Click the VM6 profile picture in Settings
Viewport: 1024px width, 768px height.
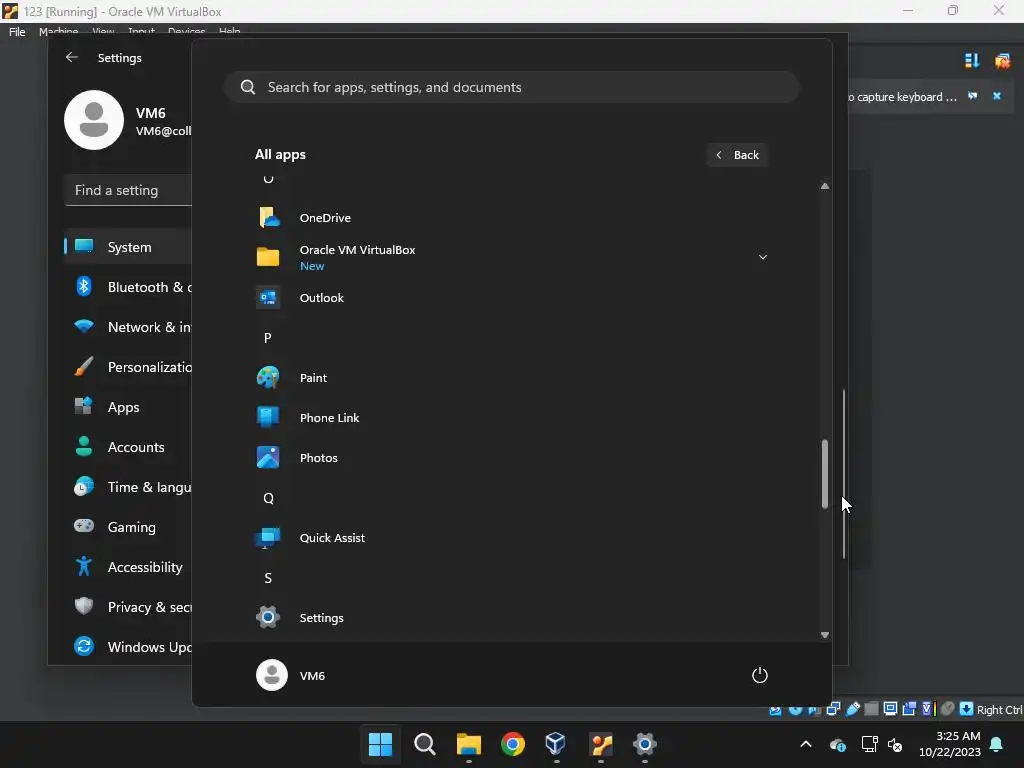click(94, 120)
